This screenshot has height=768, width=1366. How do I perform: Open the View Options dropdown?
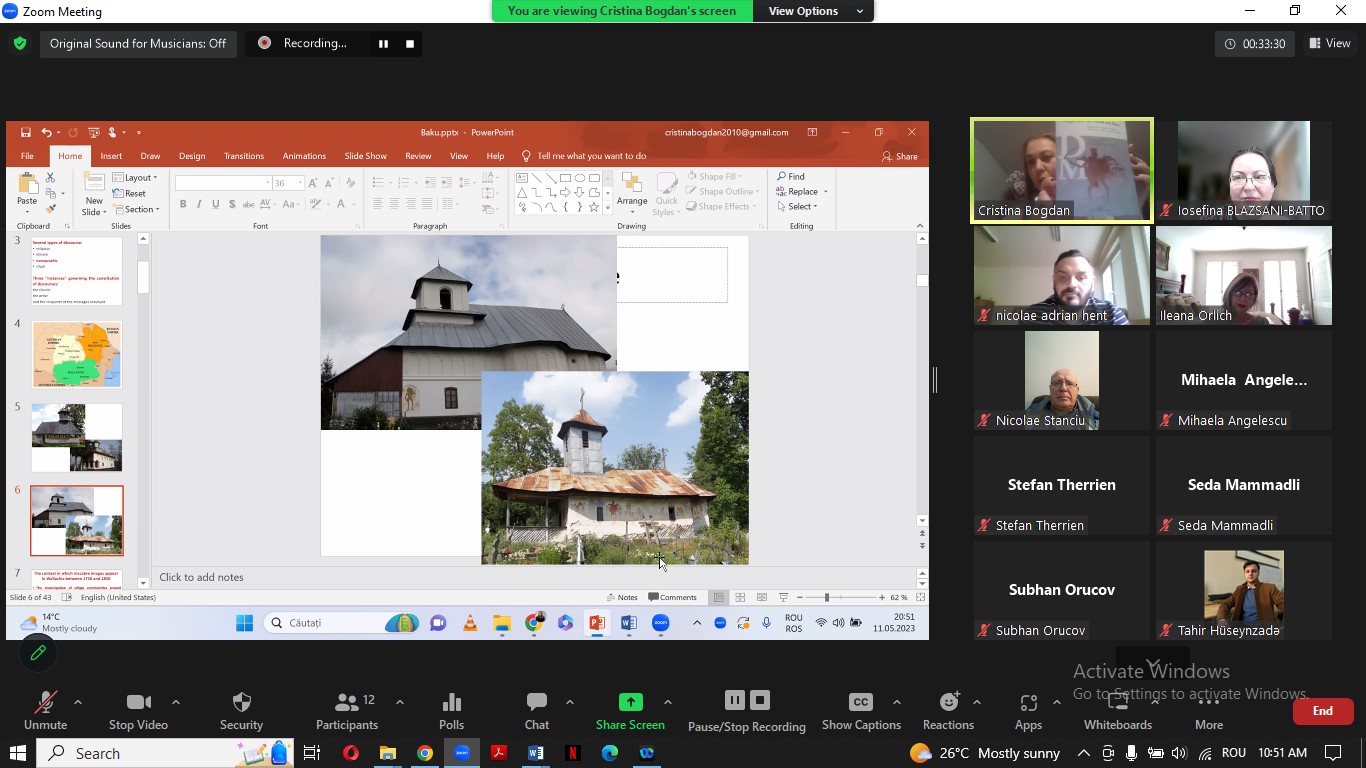[x=815, y=11]
